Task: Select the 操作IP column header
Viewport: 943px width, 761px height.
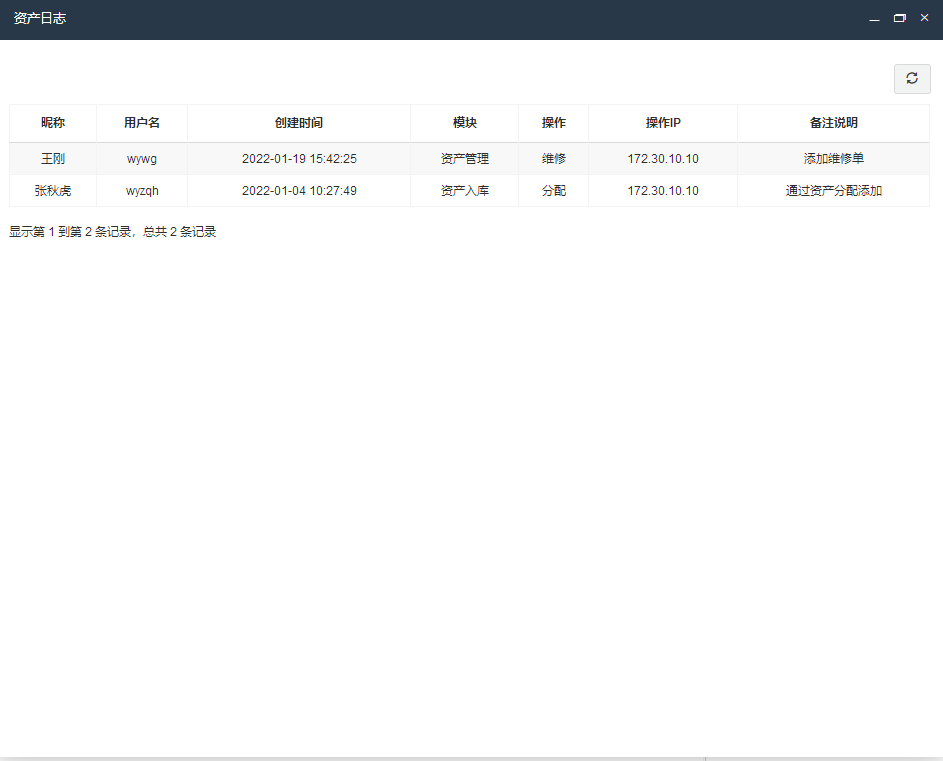Action: tap(663, 123)
